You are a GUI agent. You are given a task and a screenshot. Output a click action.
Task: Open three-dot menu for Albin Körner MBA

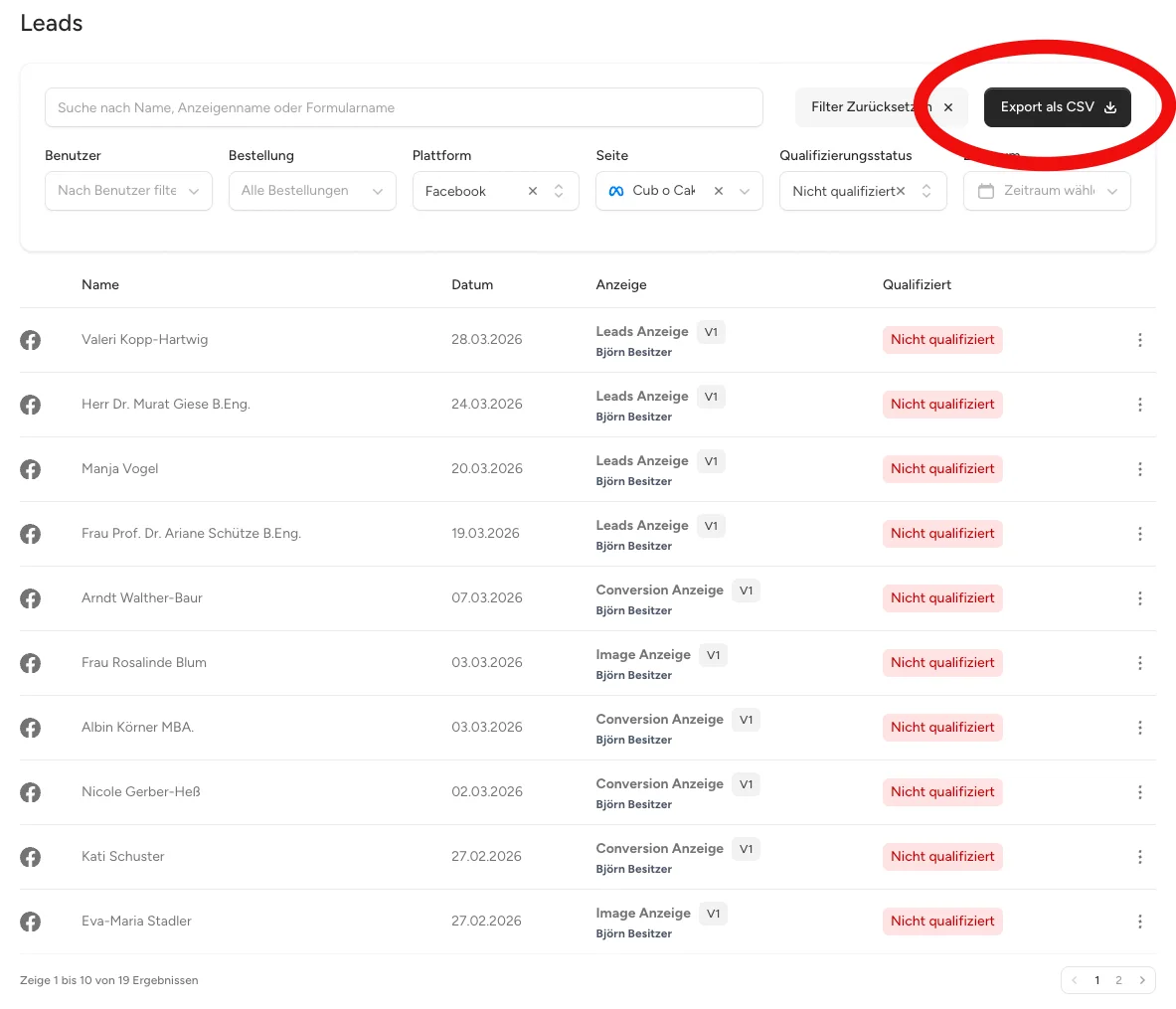point(1139,727)
